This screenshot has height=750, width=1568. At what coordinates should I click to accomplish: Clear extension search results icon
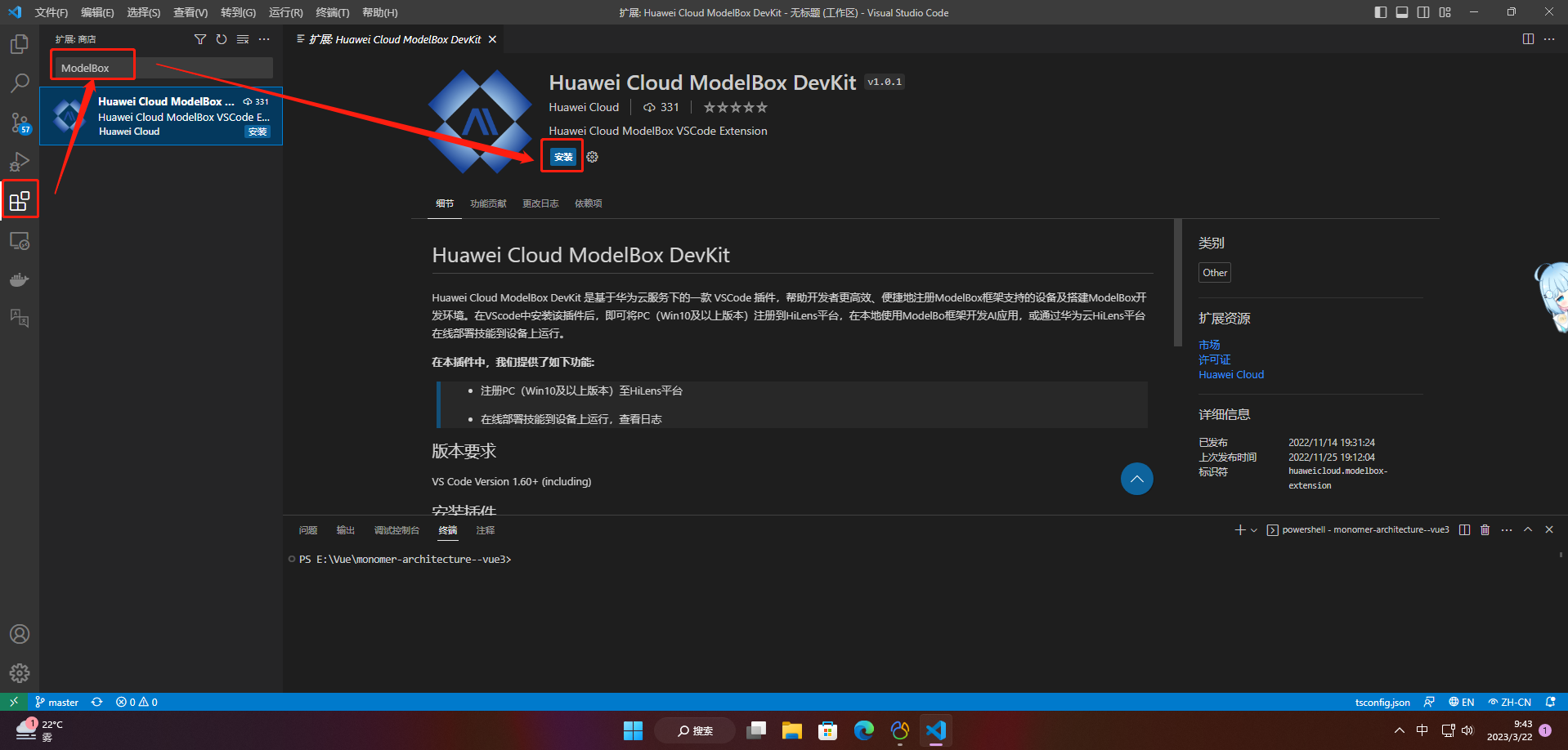click(243, 39)
